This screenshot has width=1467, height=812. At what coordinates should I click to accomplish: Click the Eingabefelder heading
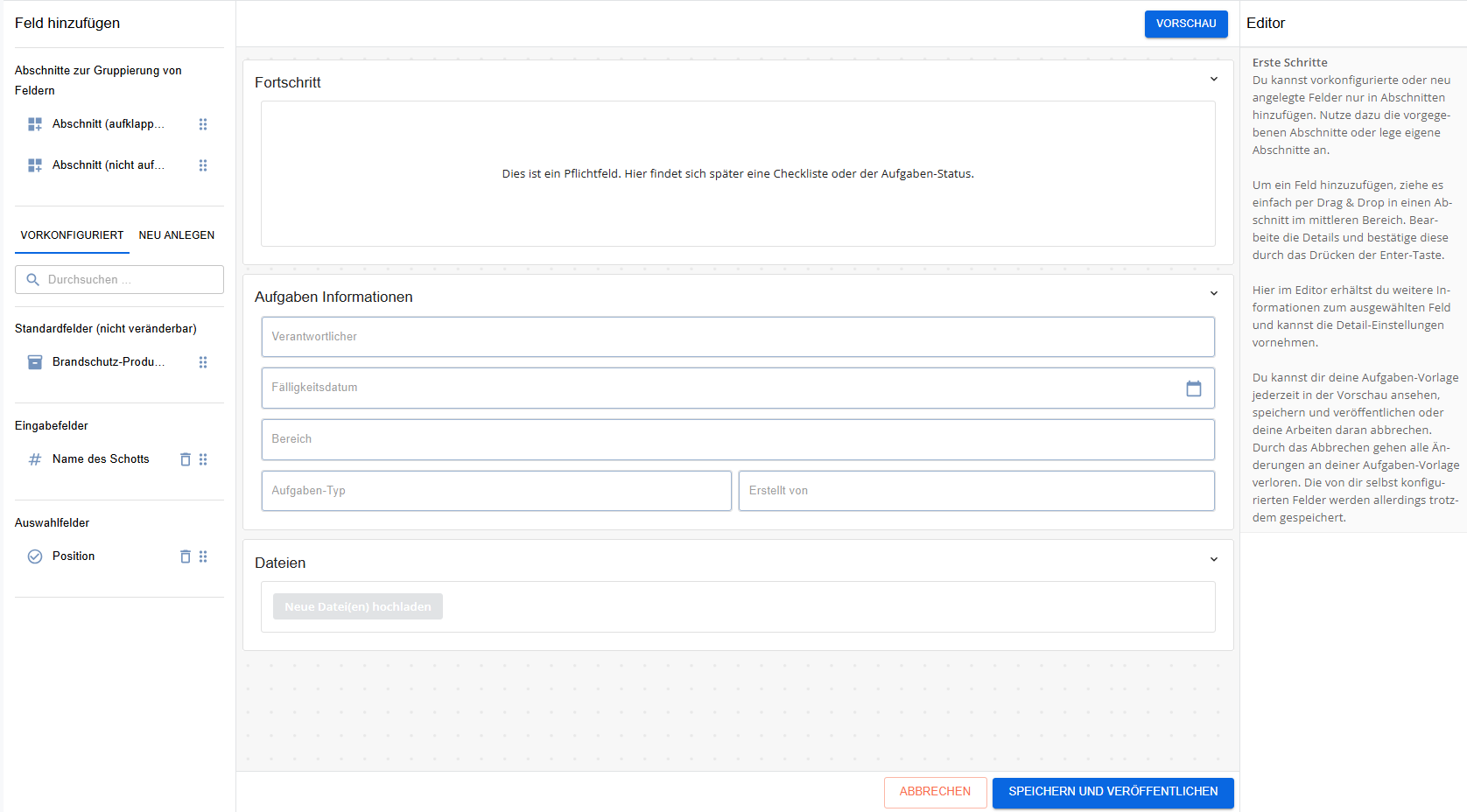52,426
